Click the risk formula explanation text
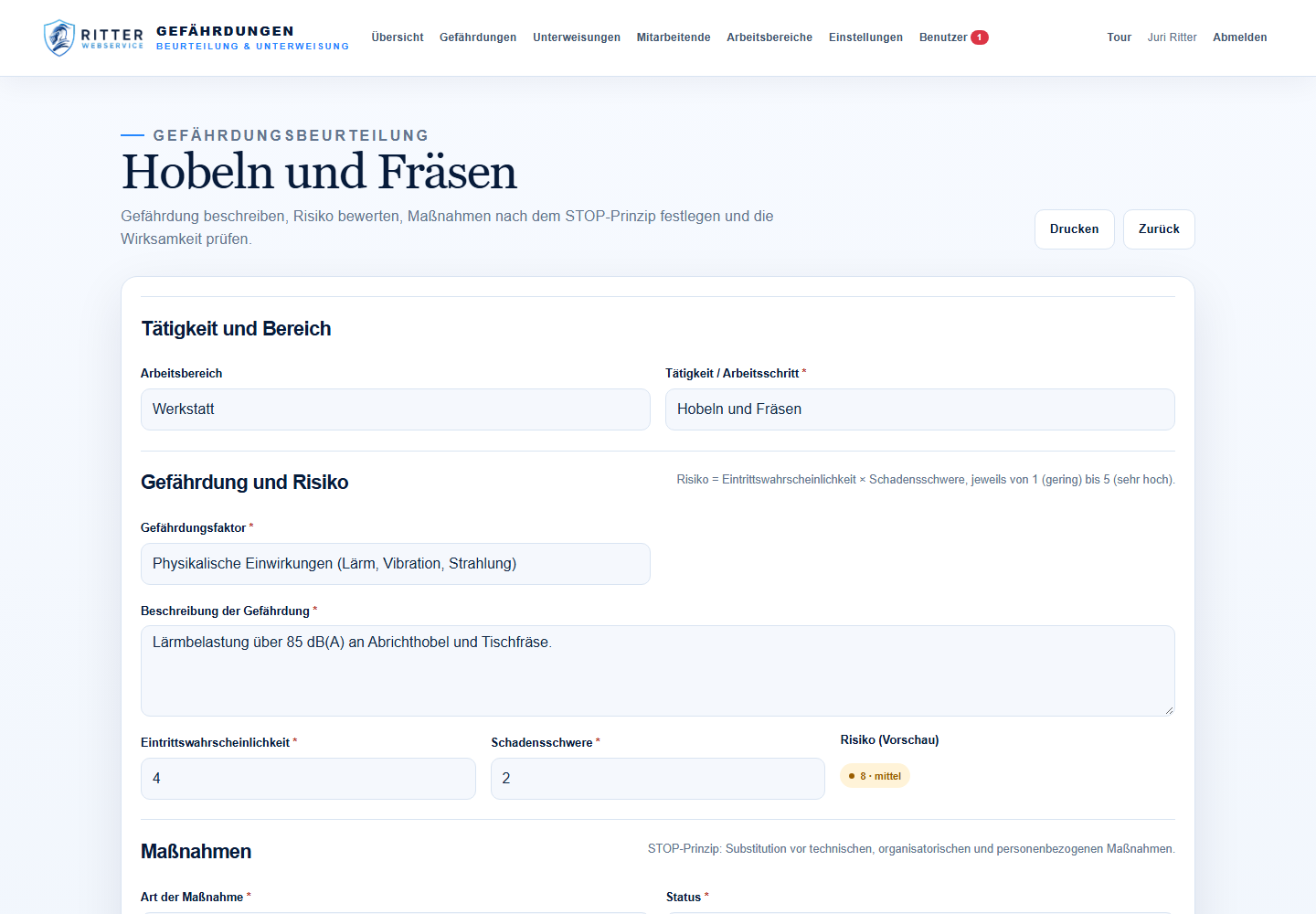1316x914 pixels. 926,480
